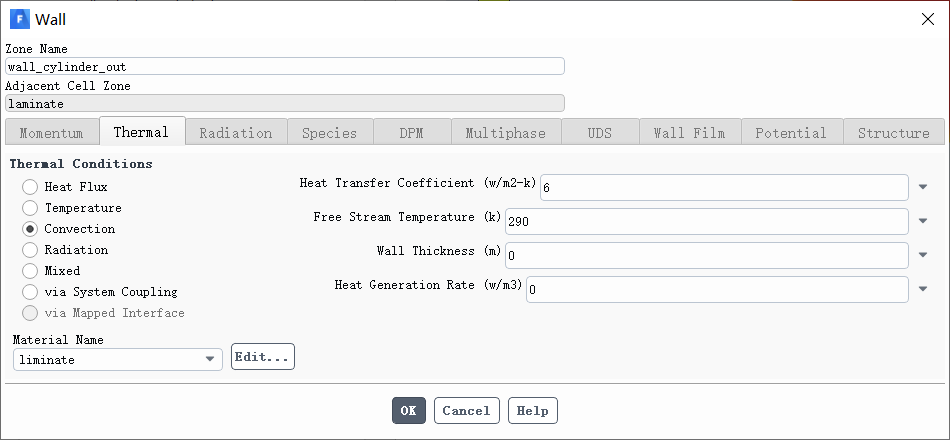The width and height of the screenshot is (950, 440).
Task: Open the Material Name combo box
Action: pyautogui.click(x=118, y=359)
